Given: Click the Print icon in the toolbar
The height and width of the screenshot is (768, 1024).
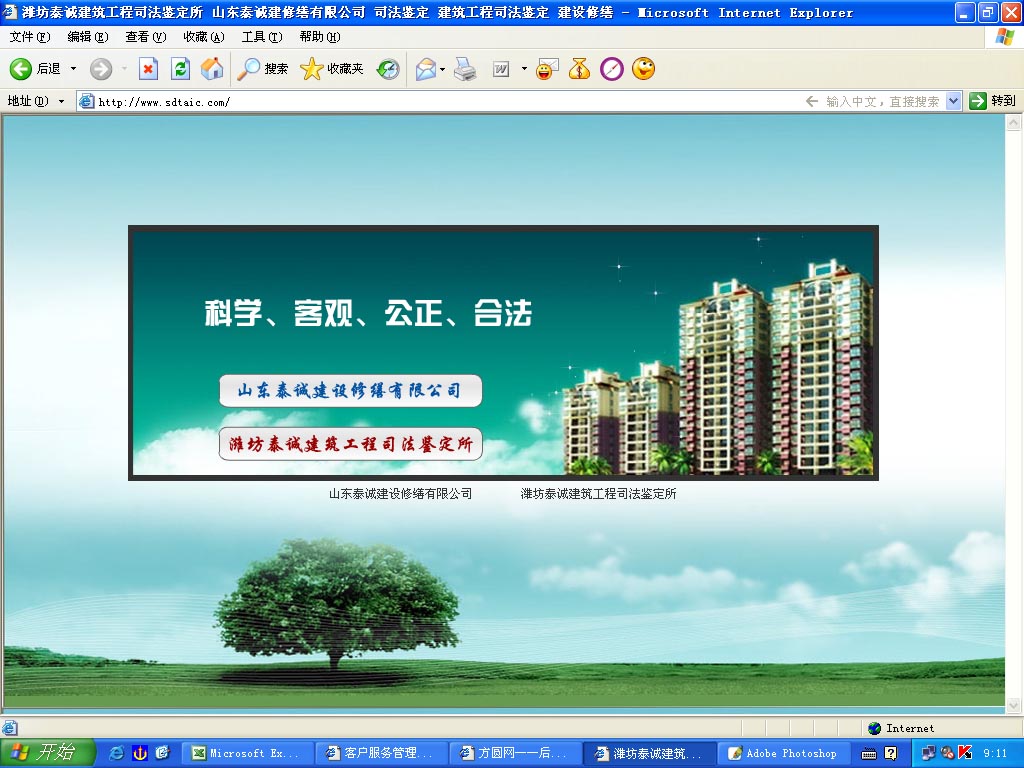Looking at the screenshot, I should tap(465, 69).
